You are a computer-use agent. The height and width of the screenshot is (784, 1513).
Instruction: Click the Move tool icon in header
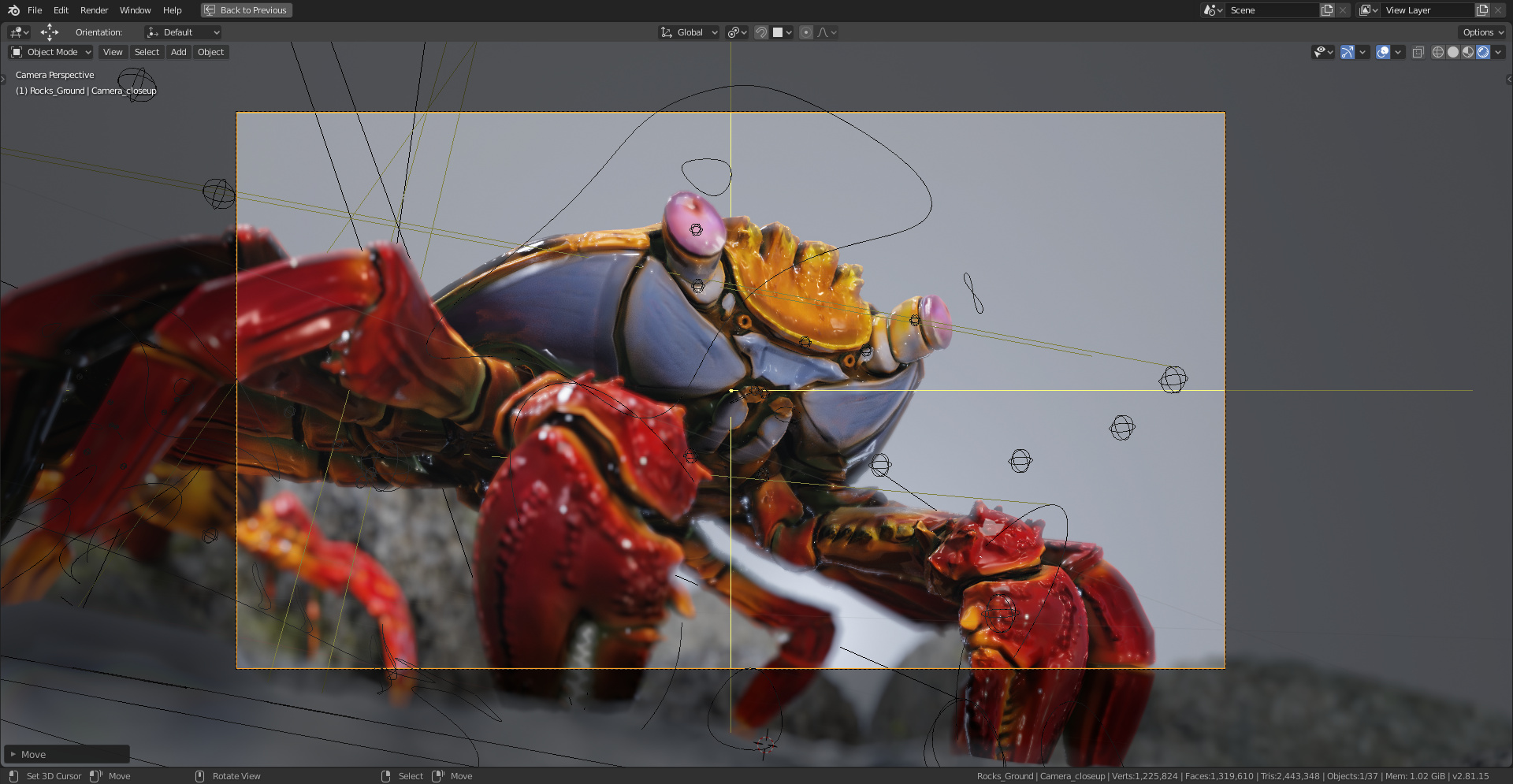click(50, 32)
